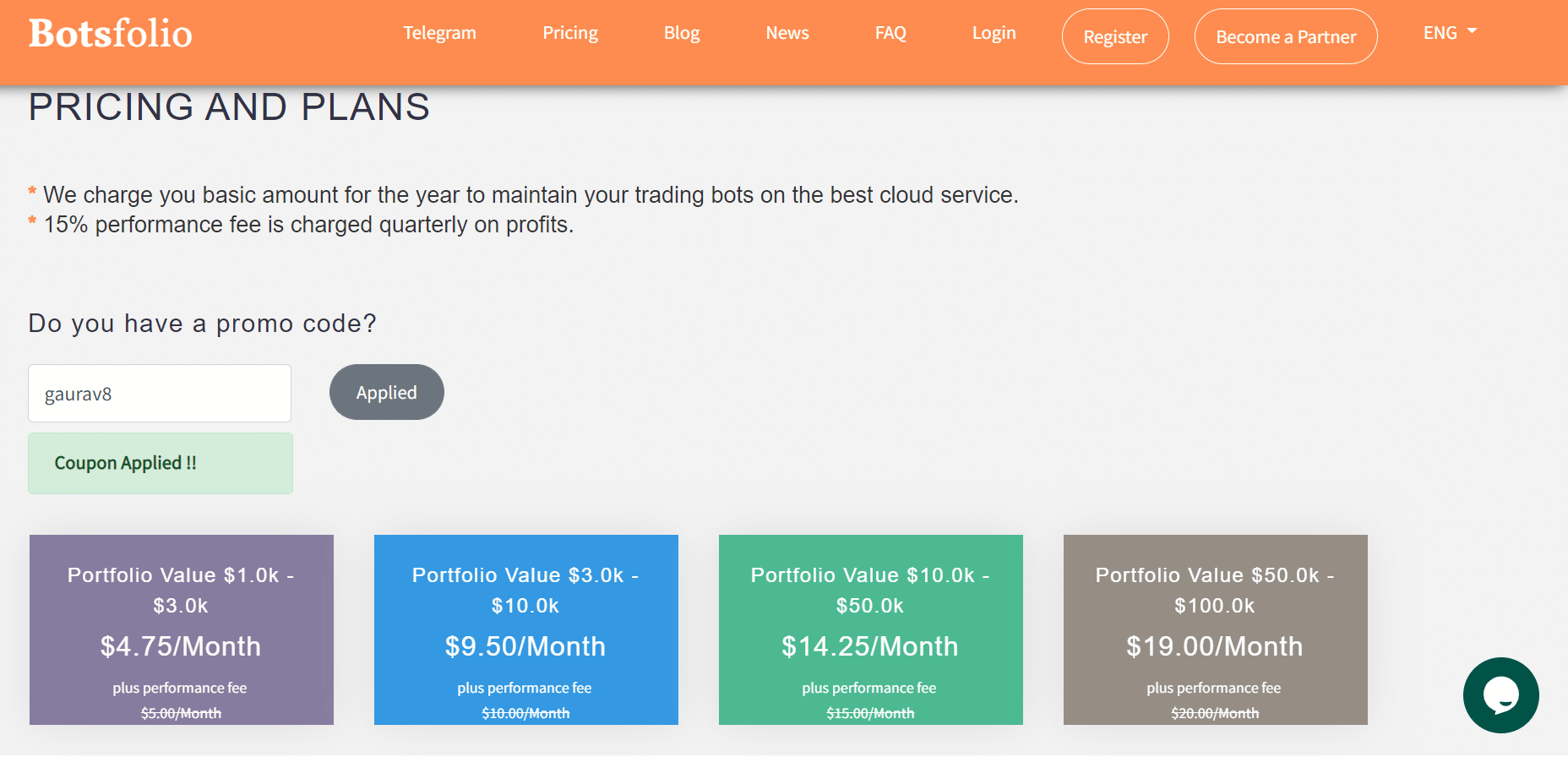Click the $14.25/Month price text
This screenshot has width=1568, height=757.
click(870, 646)
